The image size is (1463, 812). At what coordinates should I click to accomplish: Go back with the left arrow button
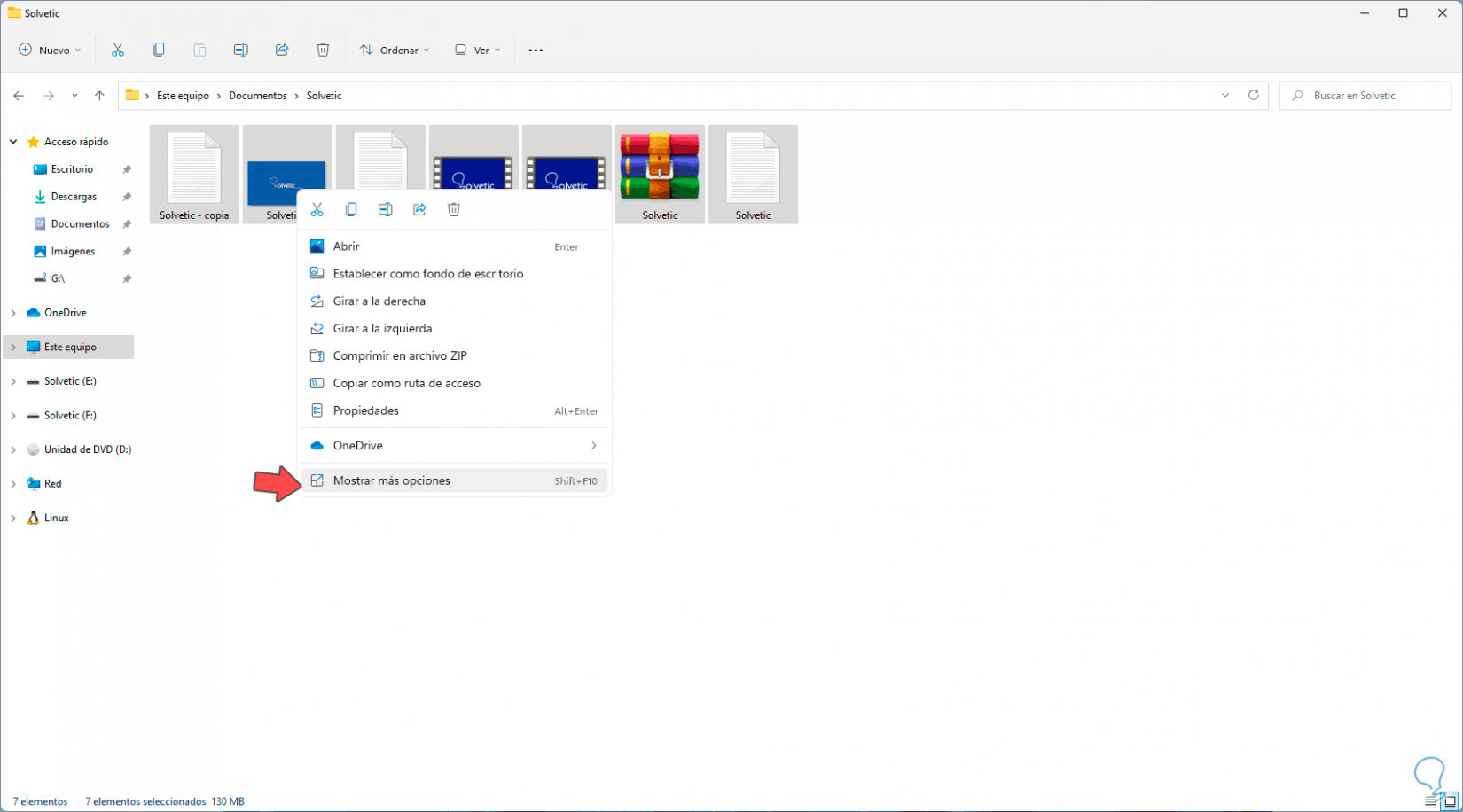[x=19, y=96]
